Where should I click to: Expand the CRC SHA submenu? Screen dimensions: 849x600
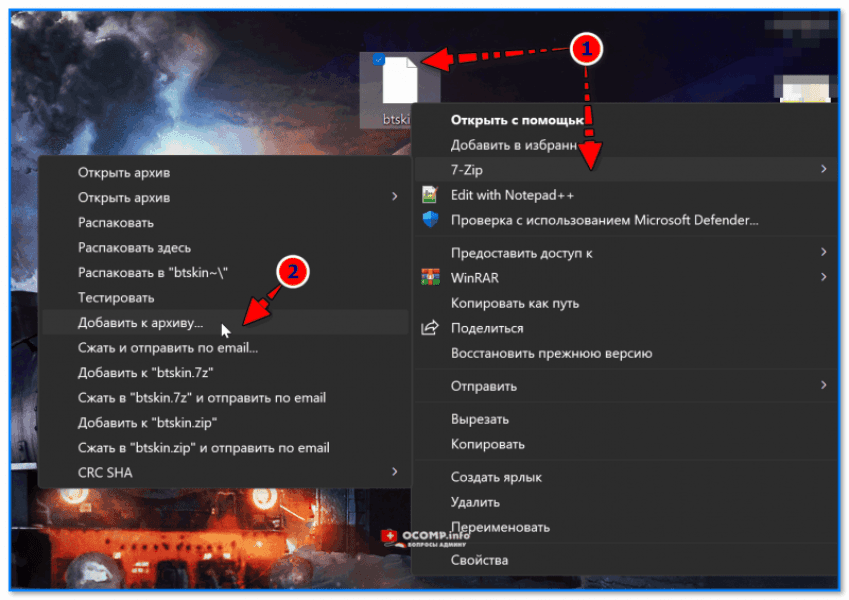pos(393,471)
